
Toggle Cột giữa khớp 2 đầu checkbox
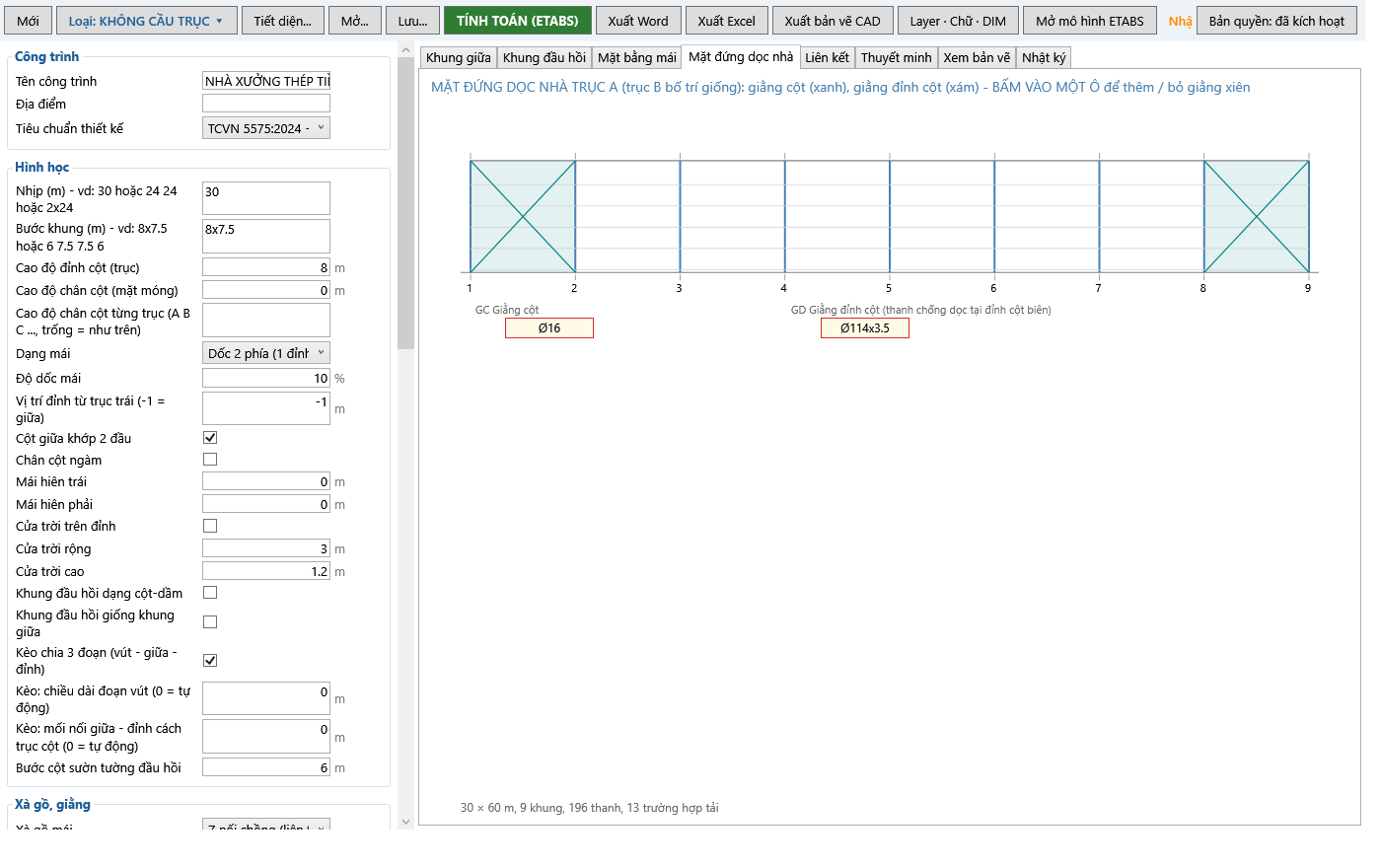[x=210, y=437]
